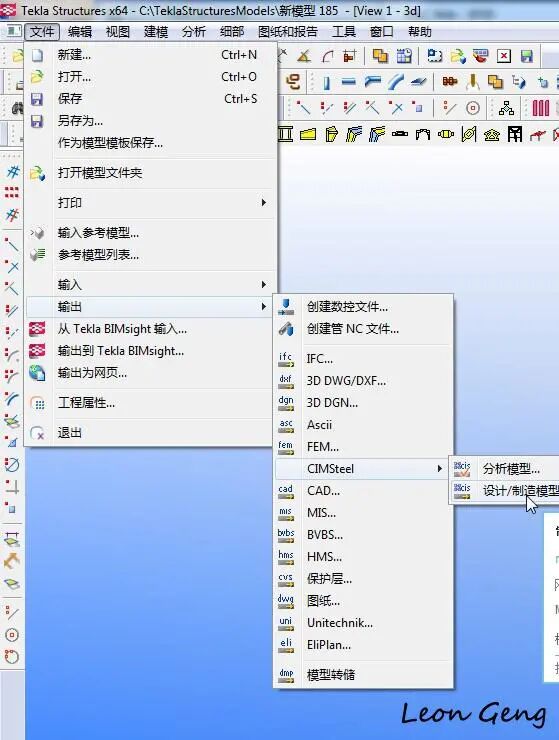Screen dimensions: 559x740
Task: Choose 另存为... from the file menu
Action: (x=80, y=121)
